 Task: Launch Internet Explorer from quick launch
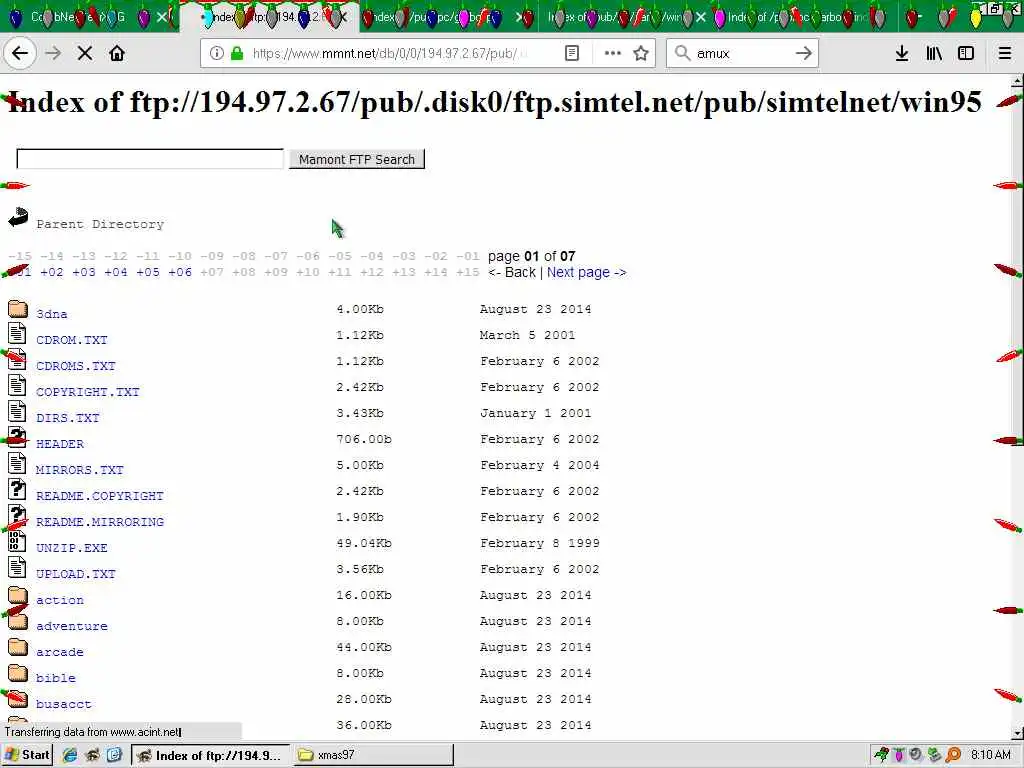click(70, 755)
